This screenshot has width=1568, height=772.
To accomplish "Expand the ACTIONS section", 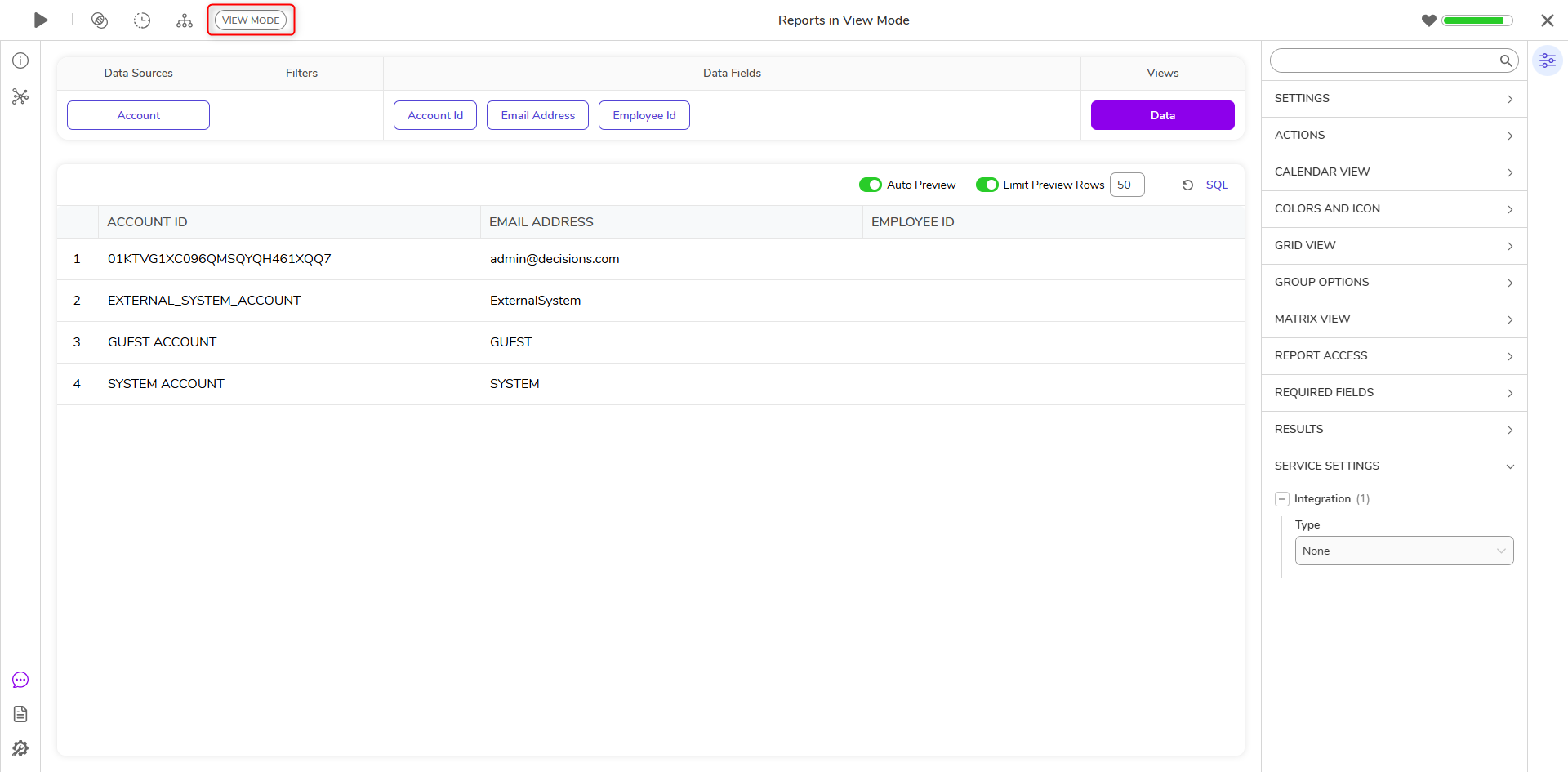I will tap(1393, 136).
